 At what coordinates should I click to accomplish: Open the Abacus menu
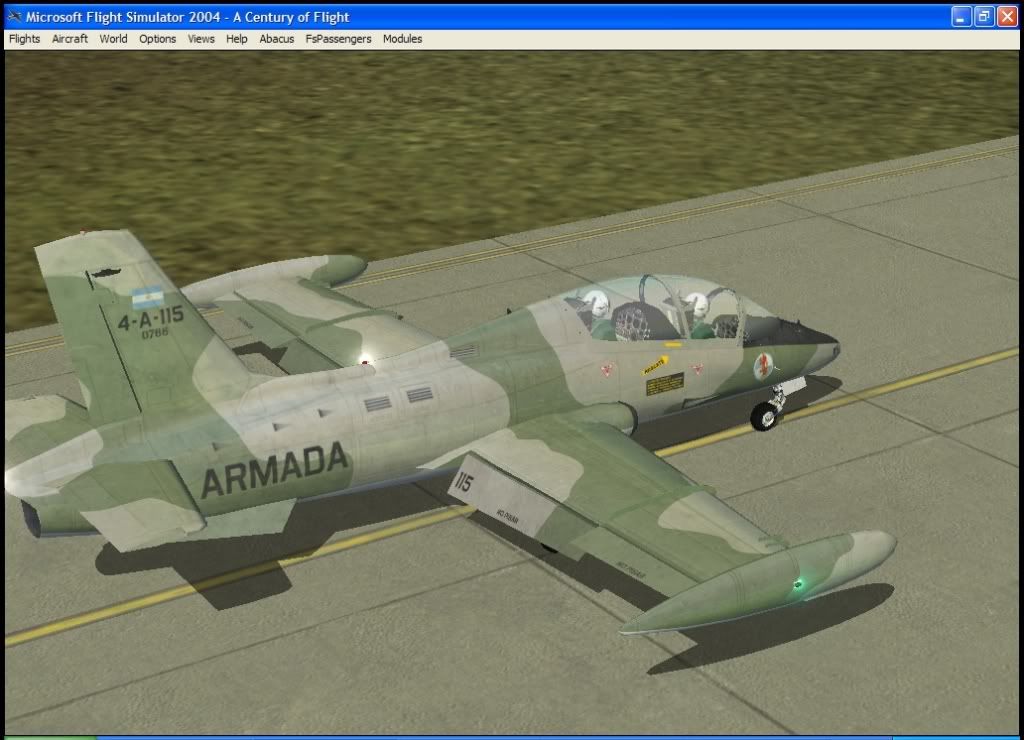click(277, 39)
